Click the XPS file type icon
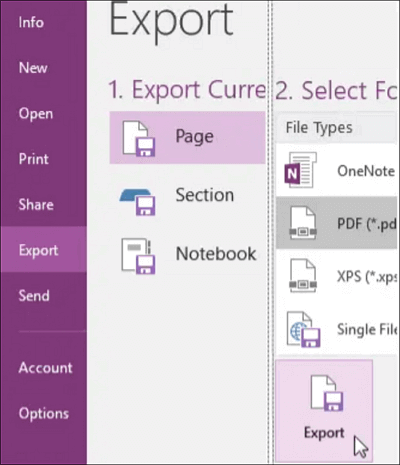Screen dimensions: 400x465 pyautogui.click(x=303, y=276)
